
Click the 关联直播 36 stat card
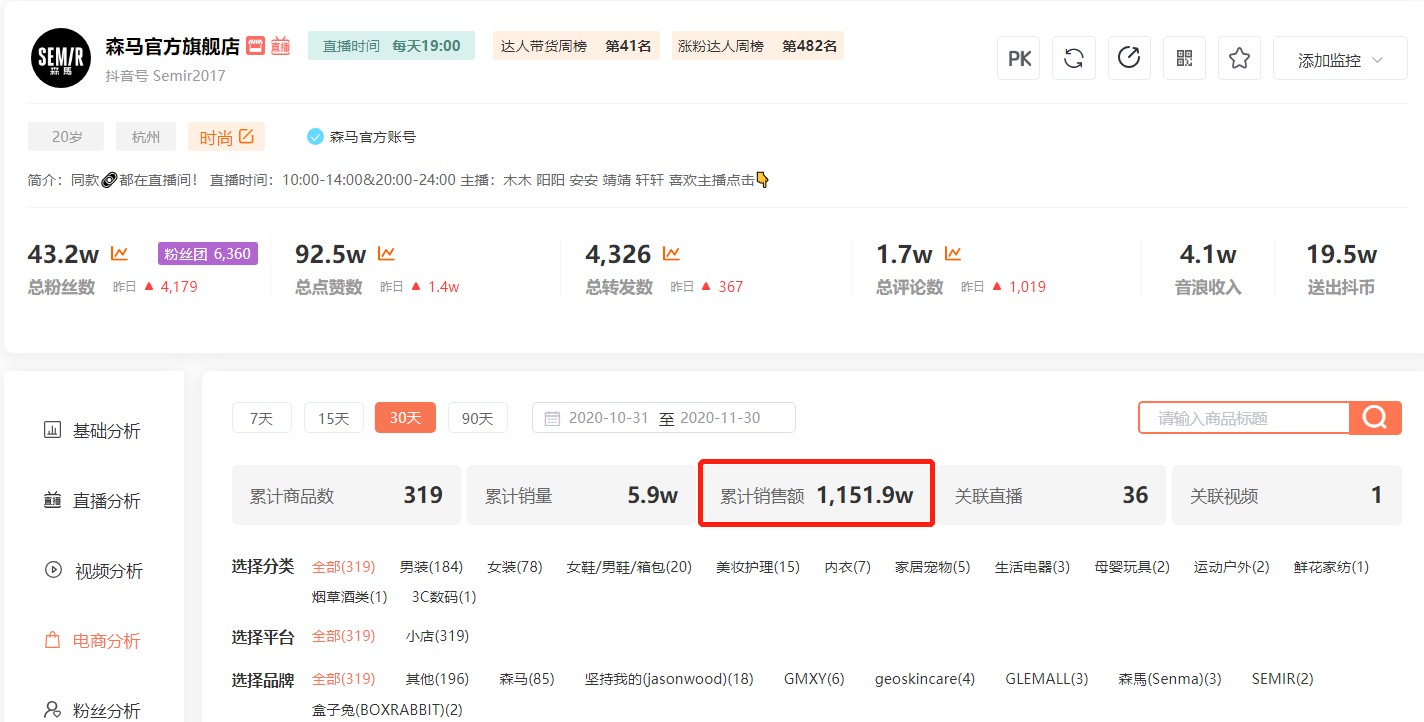[x=1051, y=495]
